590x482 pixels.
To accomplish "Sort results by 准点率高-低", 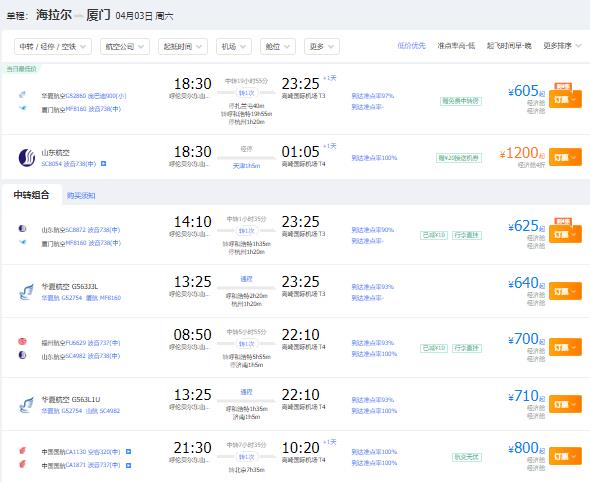I will pos(456,46).
